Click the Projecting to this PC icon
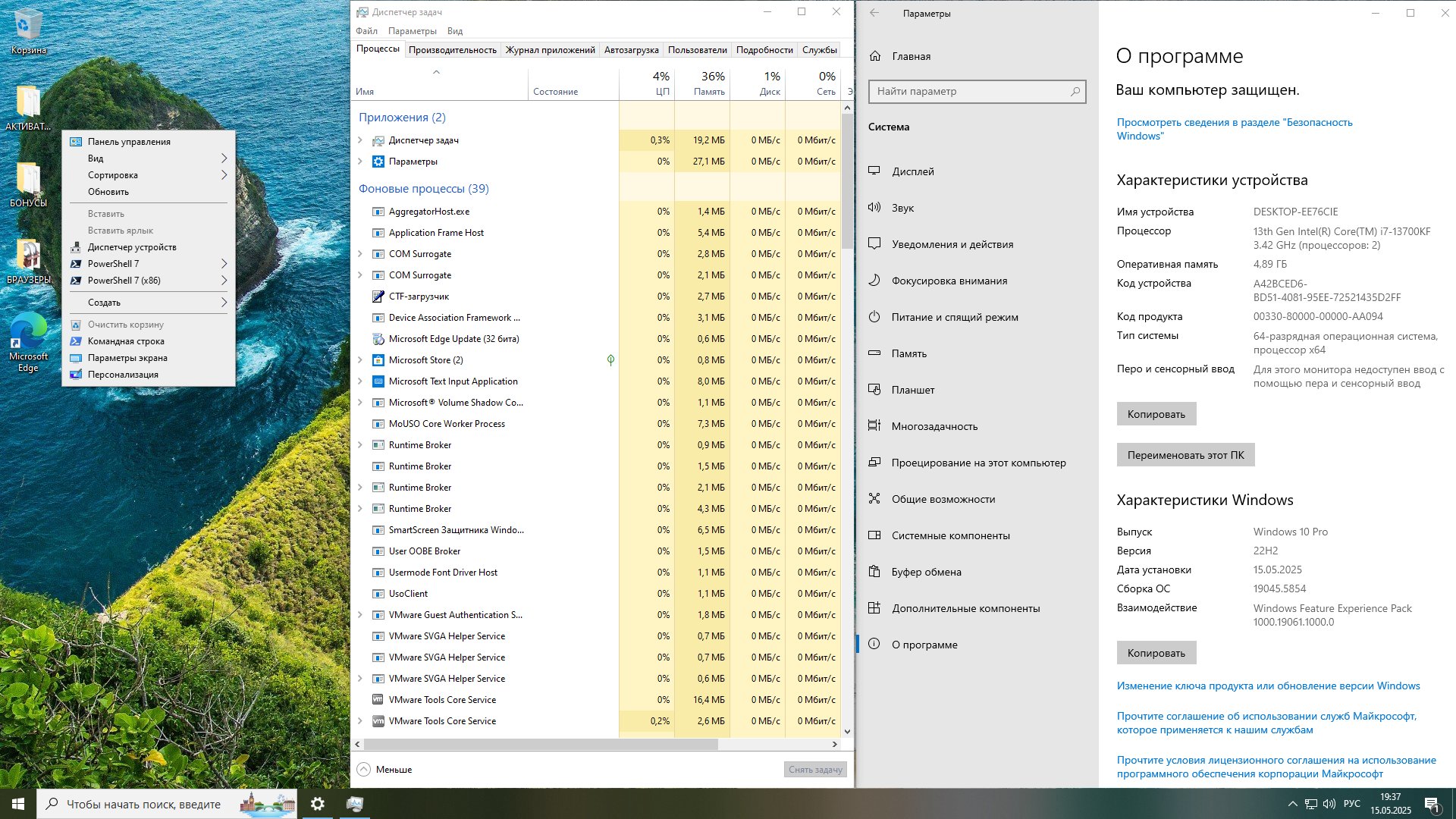 coord(874,463)
